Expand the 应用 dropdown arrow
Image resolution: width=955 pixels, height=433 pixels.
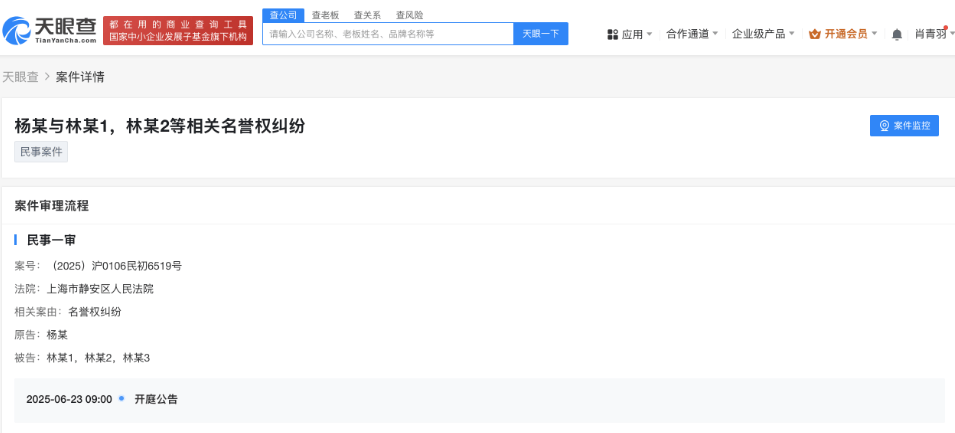point(649,33)
